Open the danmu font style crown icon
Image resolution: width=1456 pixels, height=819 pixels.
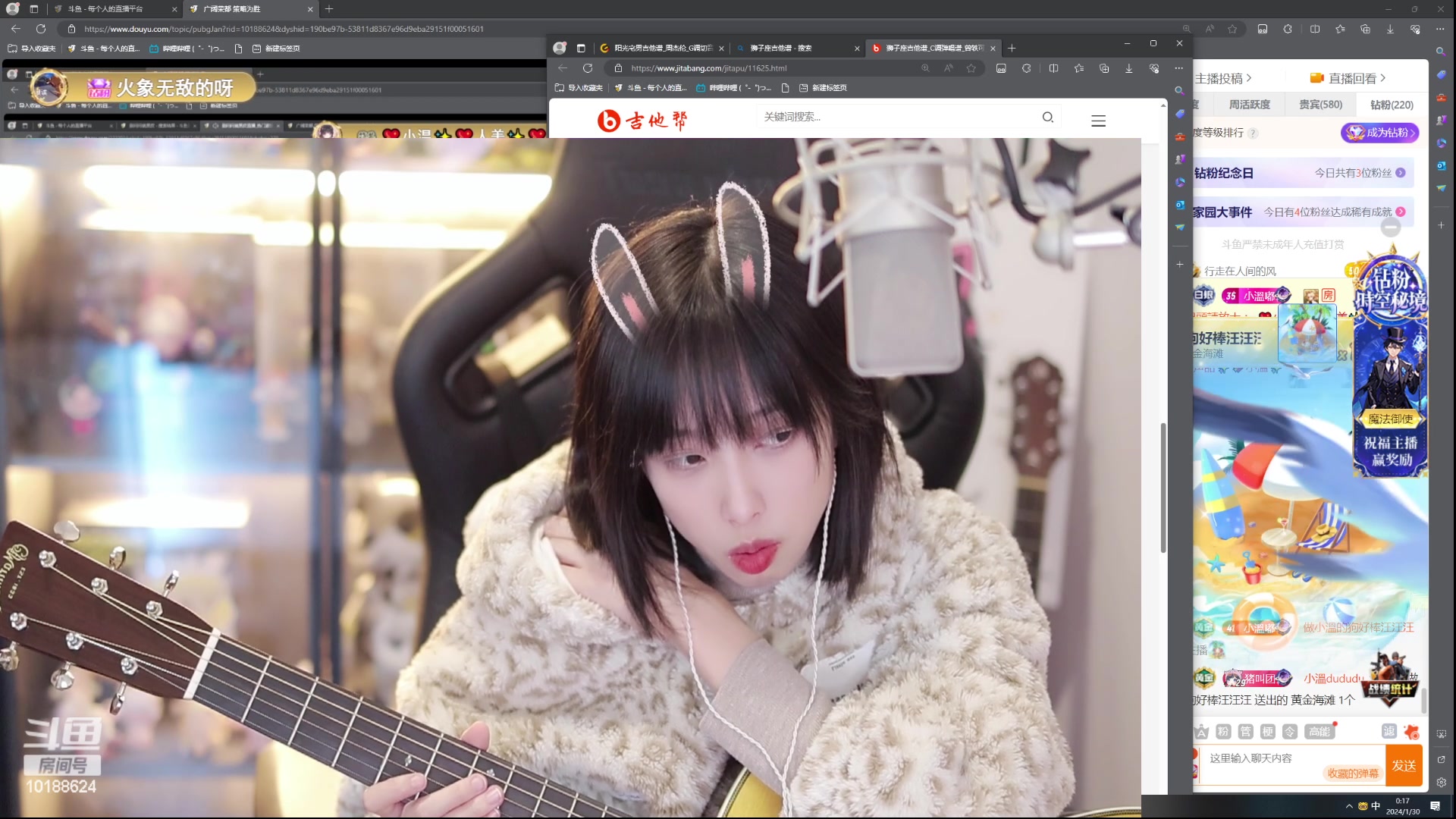click(1201, 731)
